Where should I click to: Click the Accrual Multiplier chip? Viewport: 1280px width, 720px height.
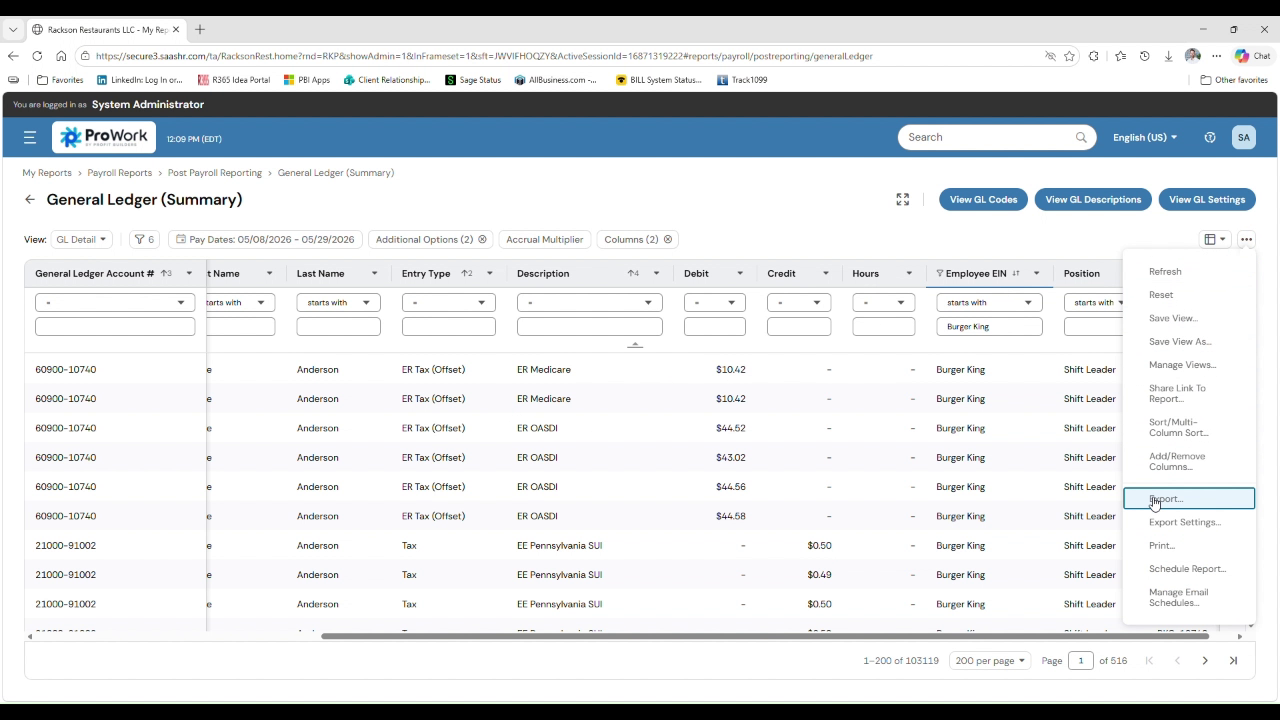[545, 239]
